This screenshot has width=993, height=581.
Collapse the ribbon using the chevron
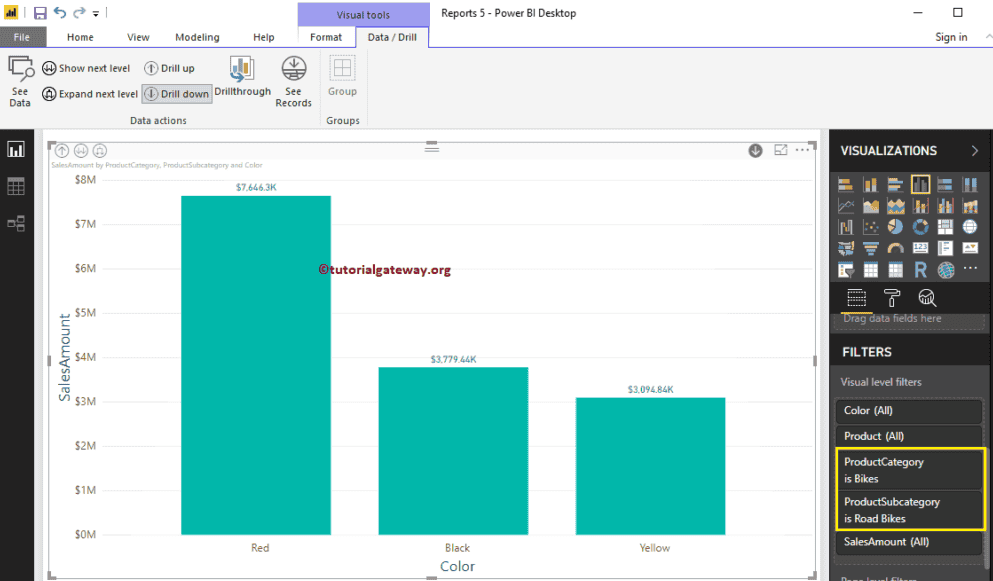pos(987,37)
